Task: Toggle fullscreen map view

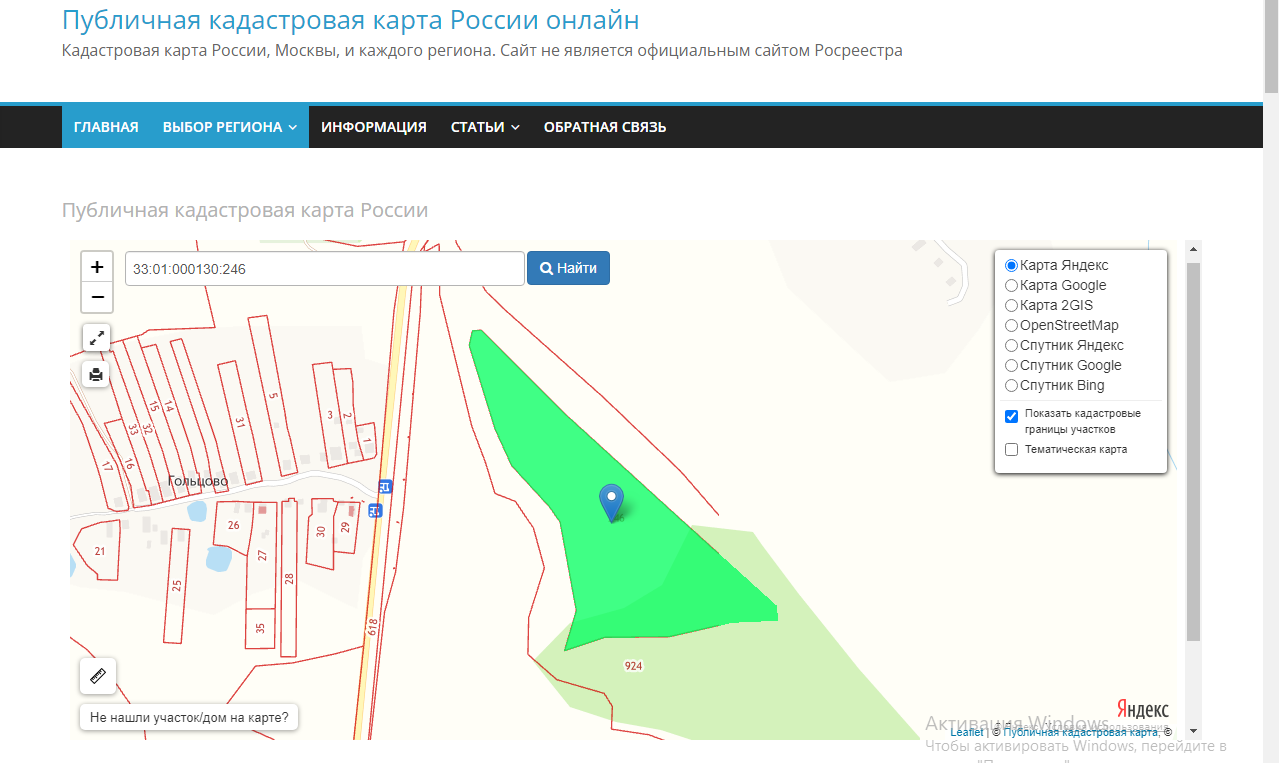Action: click(x=96, y=337)
